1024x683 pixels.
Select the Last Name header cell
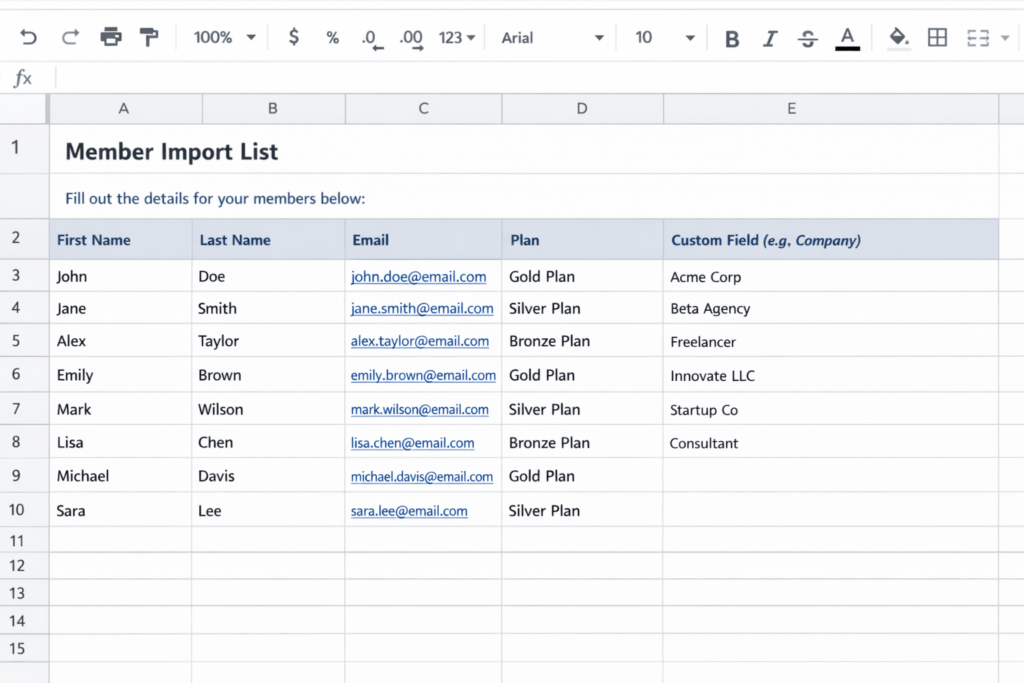(x=268, y=240)
